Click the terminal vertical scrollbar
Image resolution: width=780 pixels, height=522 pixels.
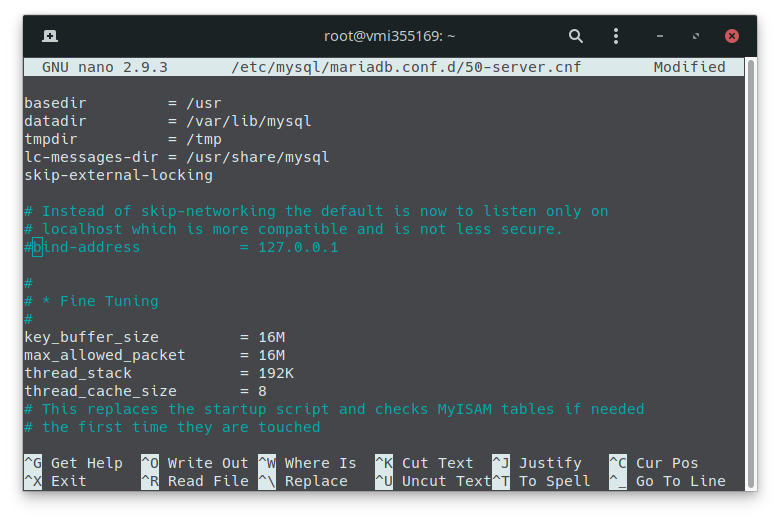(x=749, y=270)
